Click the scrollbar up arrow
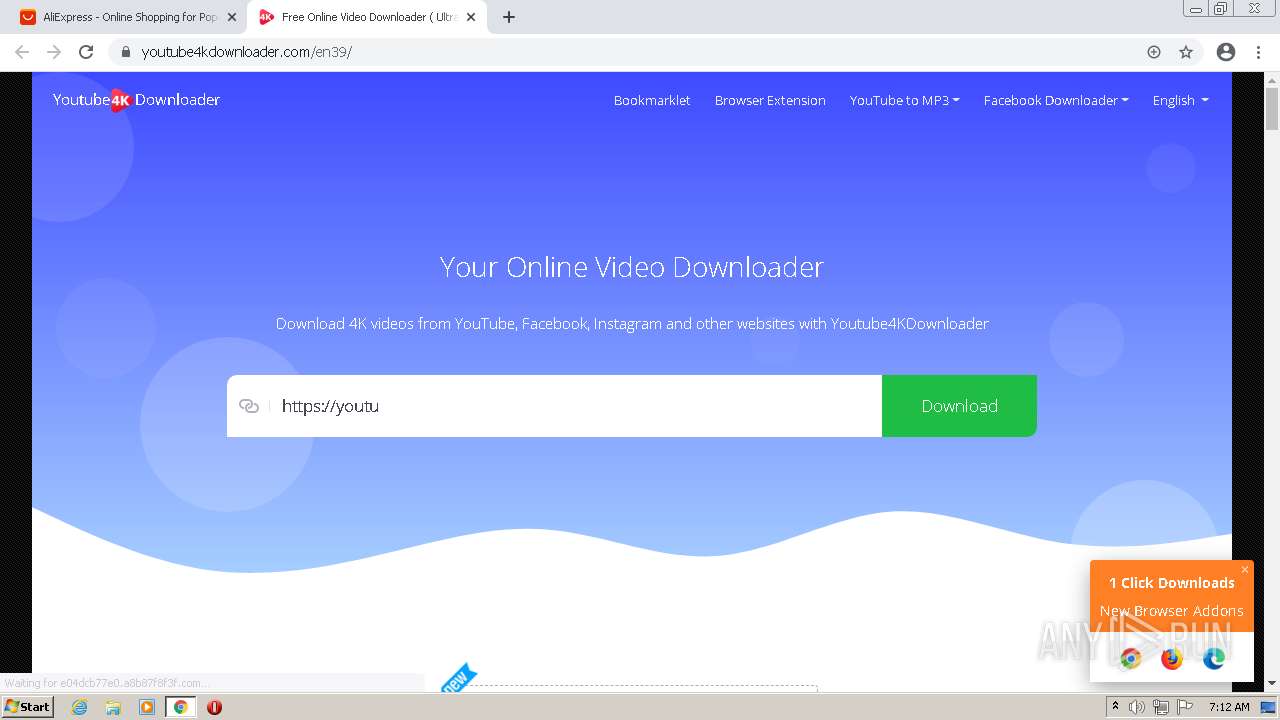Image resolution: width=1280 pixels, height=720 pixels. [x=1272, y=78]
